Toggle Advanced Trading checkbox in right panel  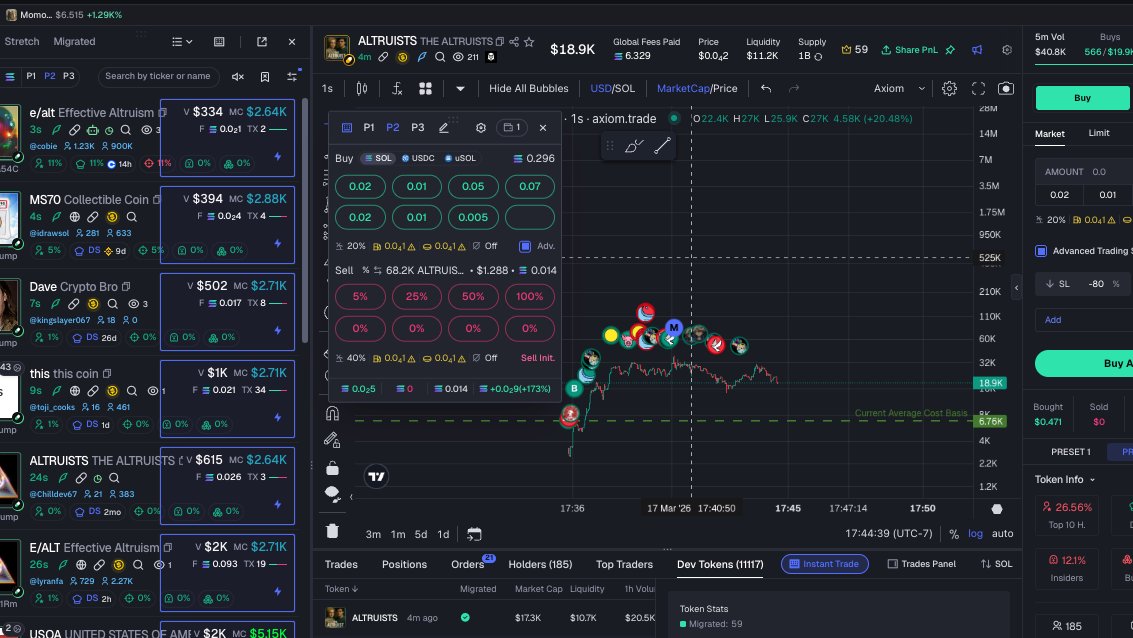1041,251
